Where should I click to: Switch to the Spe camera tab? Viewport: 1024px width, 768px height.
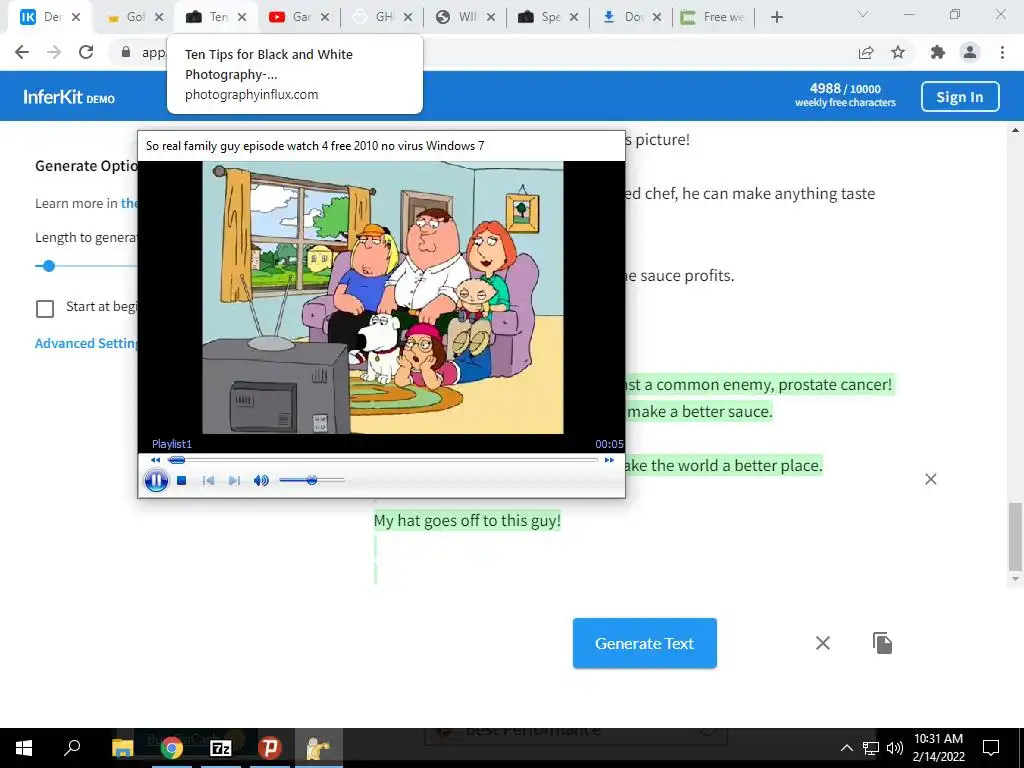[539, 18]
